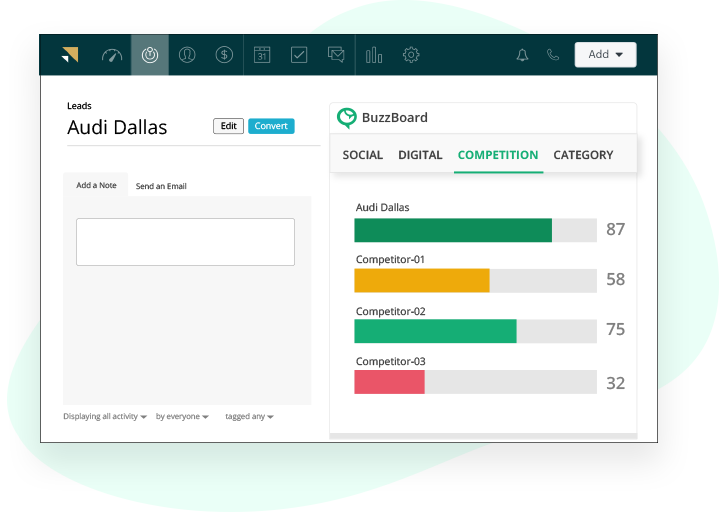The width and height of the screenshot is (719, 512).
Task: Click the score value 32
Action: pyautogui.click(x=615, y=383)
